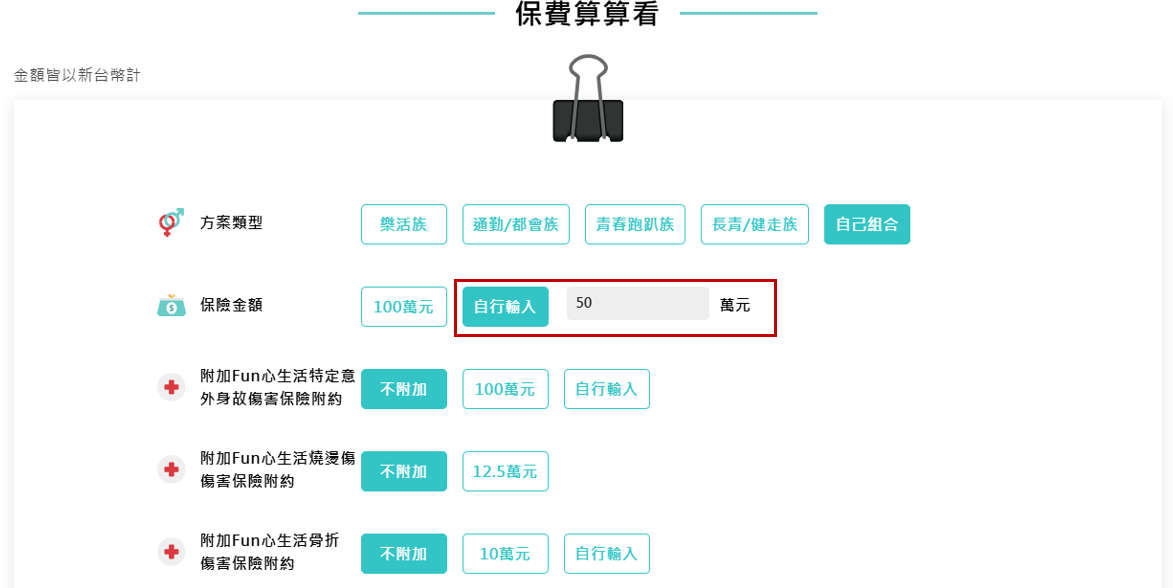The width and height of the screenshot is (1173, 588).
Task: Click red cross icon for 骨折 rider
Action: pyautogui.click(x=171, y=552)
